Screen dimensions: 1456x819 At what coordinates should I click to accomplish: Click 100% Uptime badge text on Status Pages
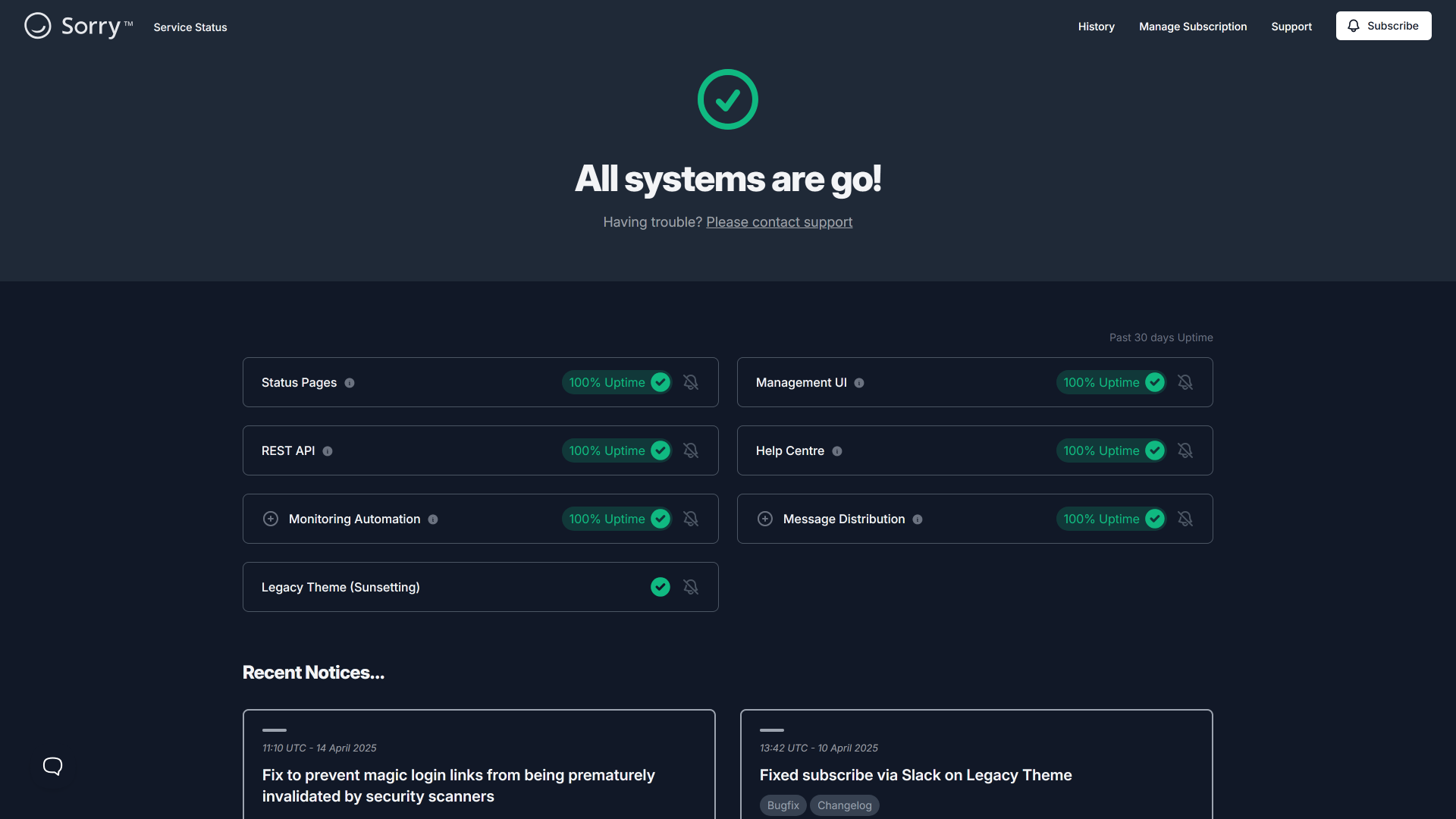coord(607,383)
